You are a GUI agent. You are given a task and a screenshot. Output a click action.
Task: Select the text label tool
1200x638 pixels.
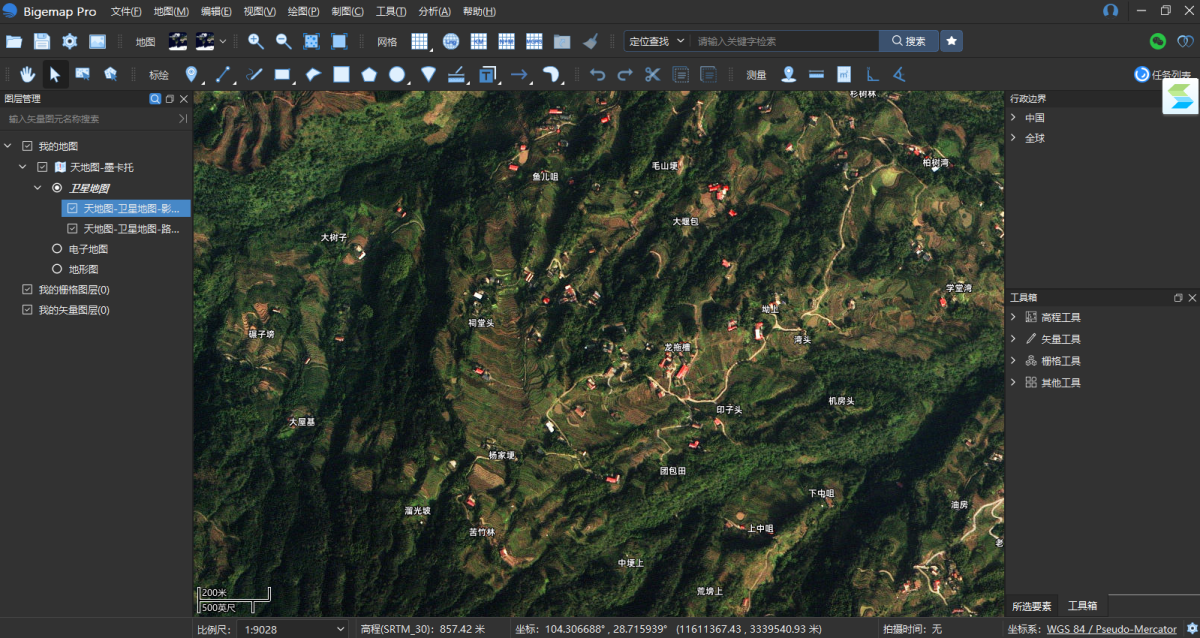[487, 74]
